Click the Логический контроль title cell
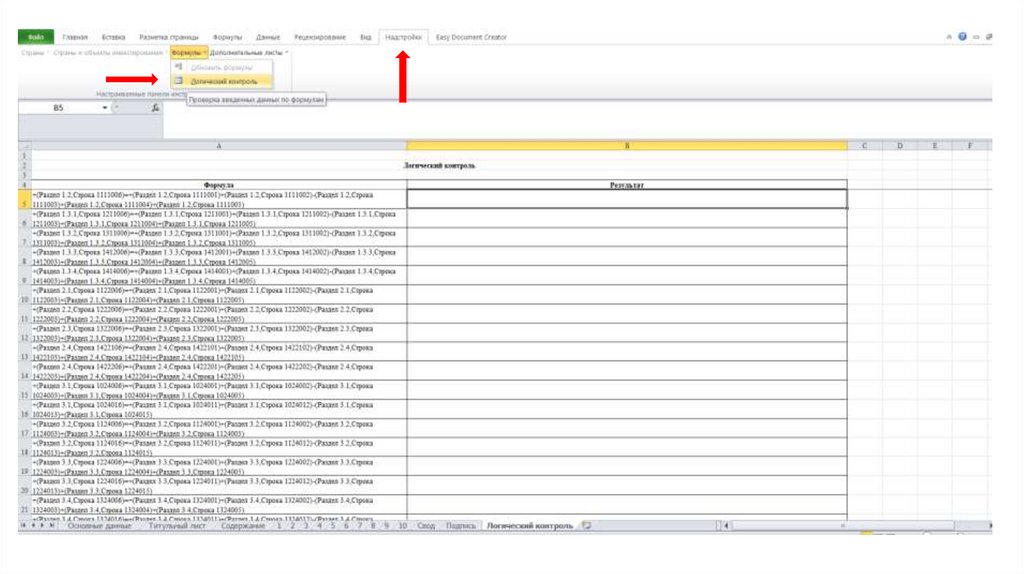Screen dimensions: 1024x574 439,166
